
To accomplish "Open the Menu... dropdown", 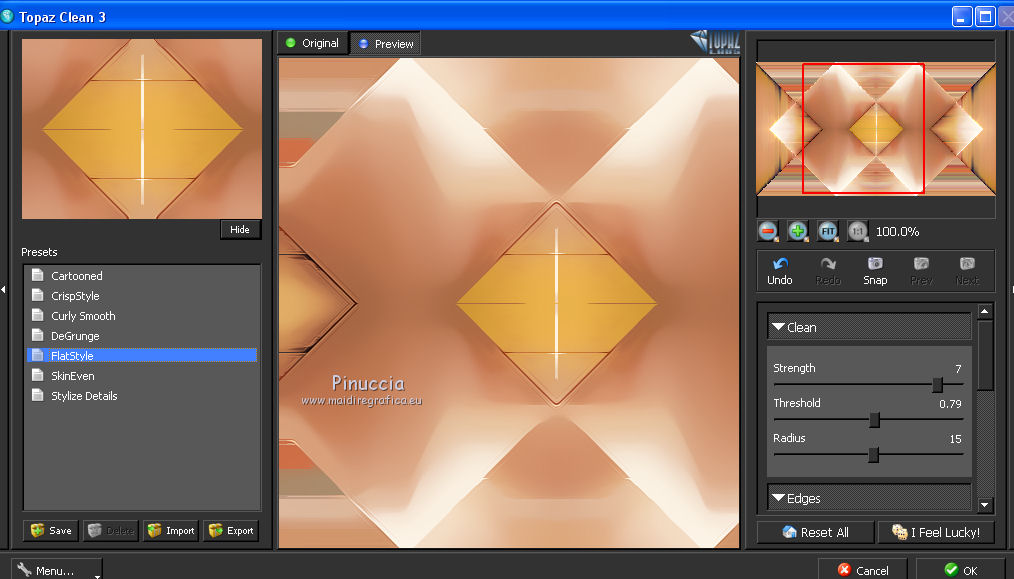I will [57, 570].
